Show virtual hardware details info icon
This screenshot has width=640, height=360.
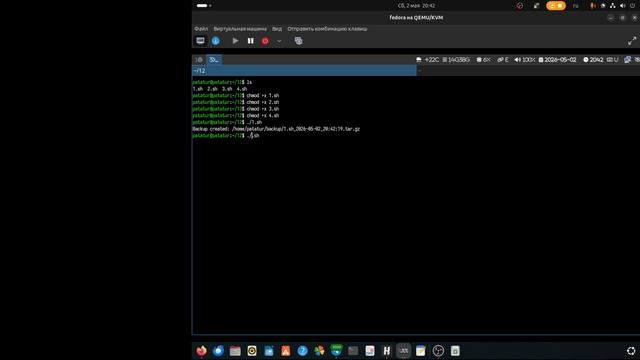coord(216,41)
